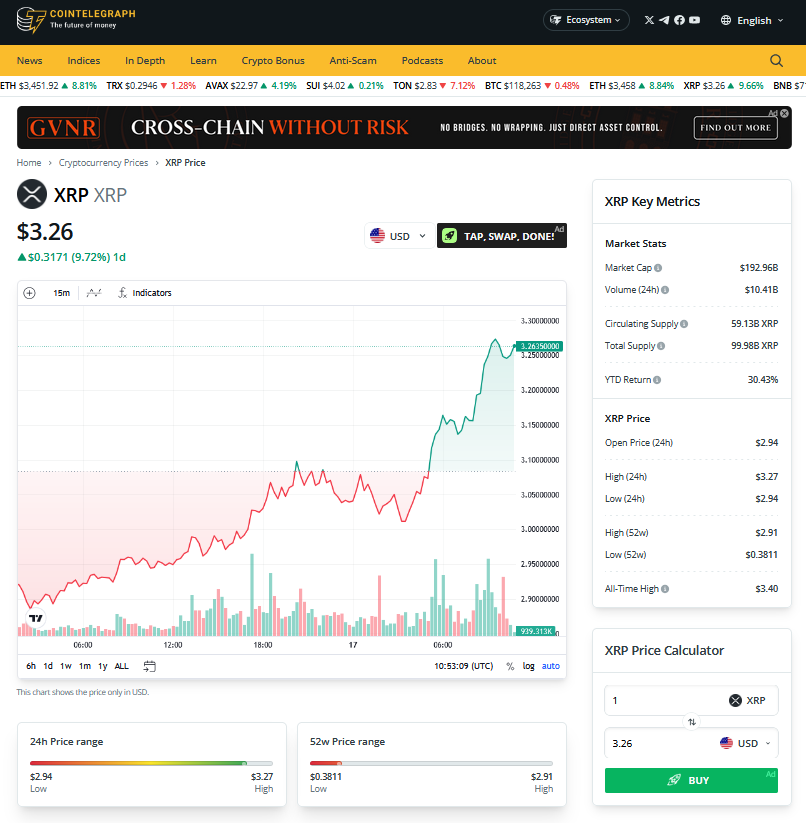This screenshot has width=806, height=823.
Task: Open the About menu item
Action: click(482, 60)
